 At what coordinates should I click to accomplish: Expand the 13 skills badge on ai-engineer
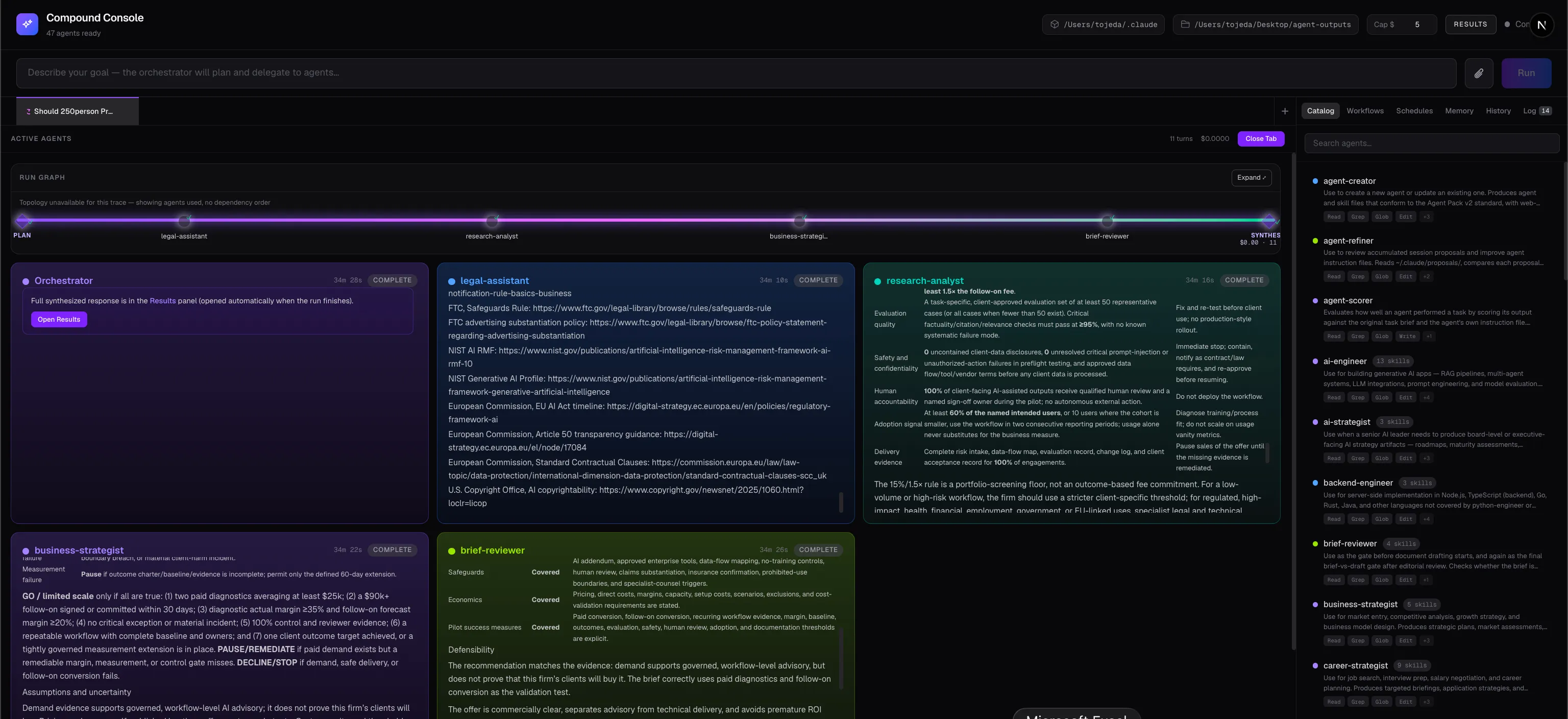[x=1393, y=361]
